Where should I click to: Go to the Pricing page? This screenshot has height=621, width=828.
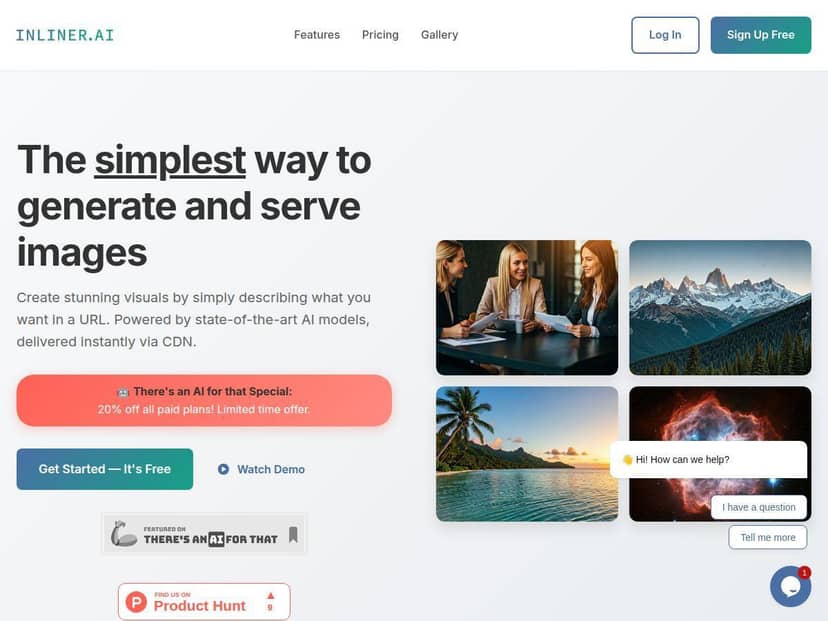380,35
